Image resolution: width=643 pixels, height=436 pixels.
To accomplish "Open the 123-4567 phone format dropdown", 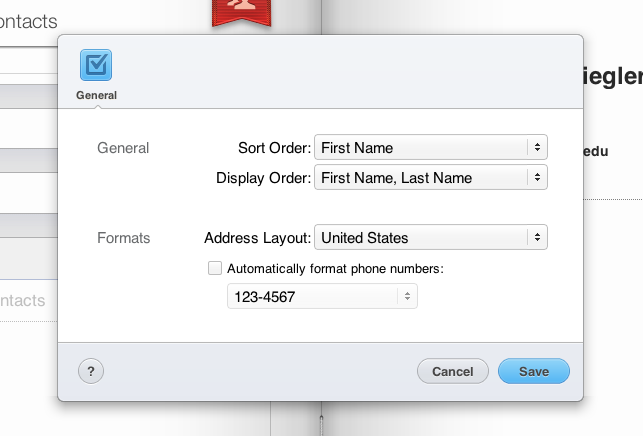I will [322, 296].
